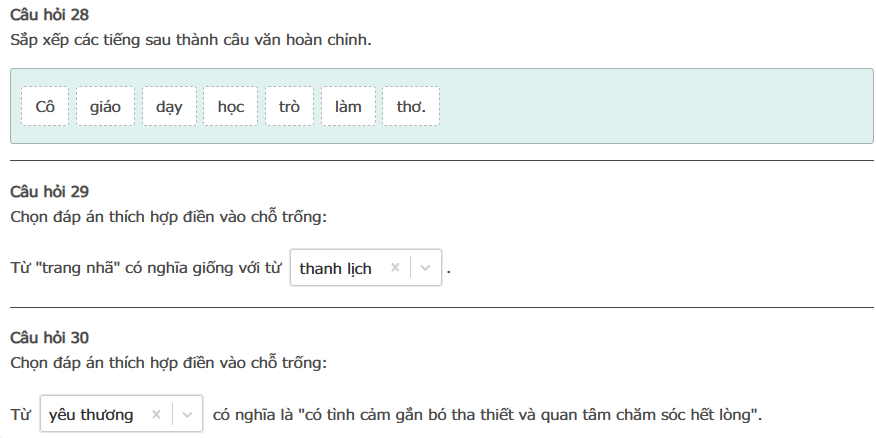Select the word tile "Cô"
876x438 pixels.
coord(44,106)
